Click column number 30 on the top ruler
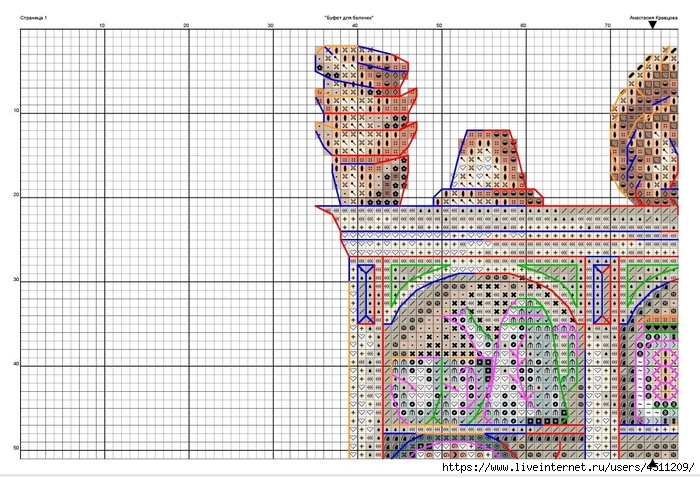This screenshot has height=478, width=700. (x=271, y=25)
